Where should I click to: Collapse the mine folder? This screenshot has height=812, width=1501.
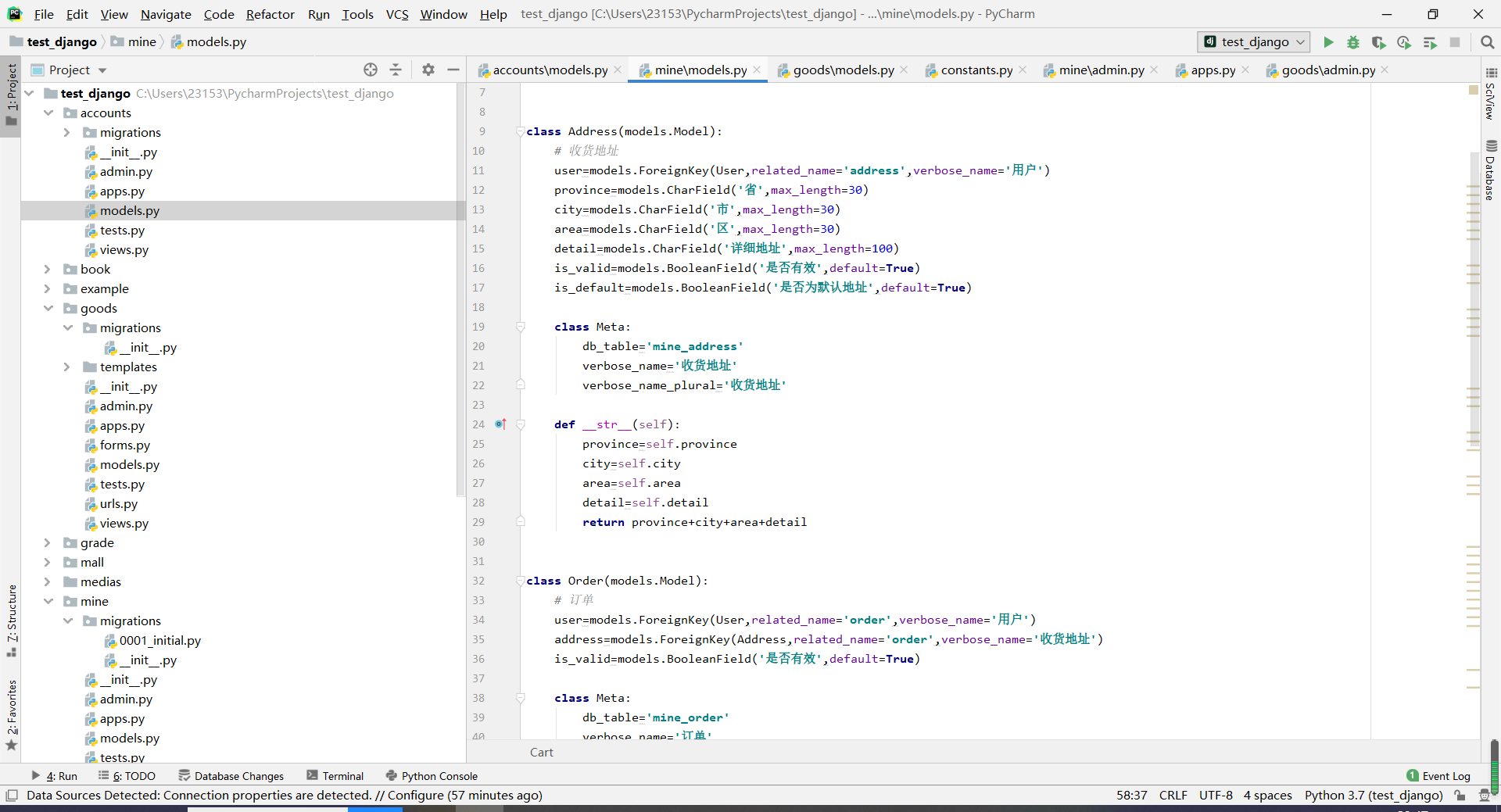[48, 601]
